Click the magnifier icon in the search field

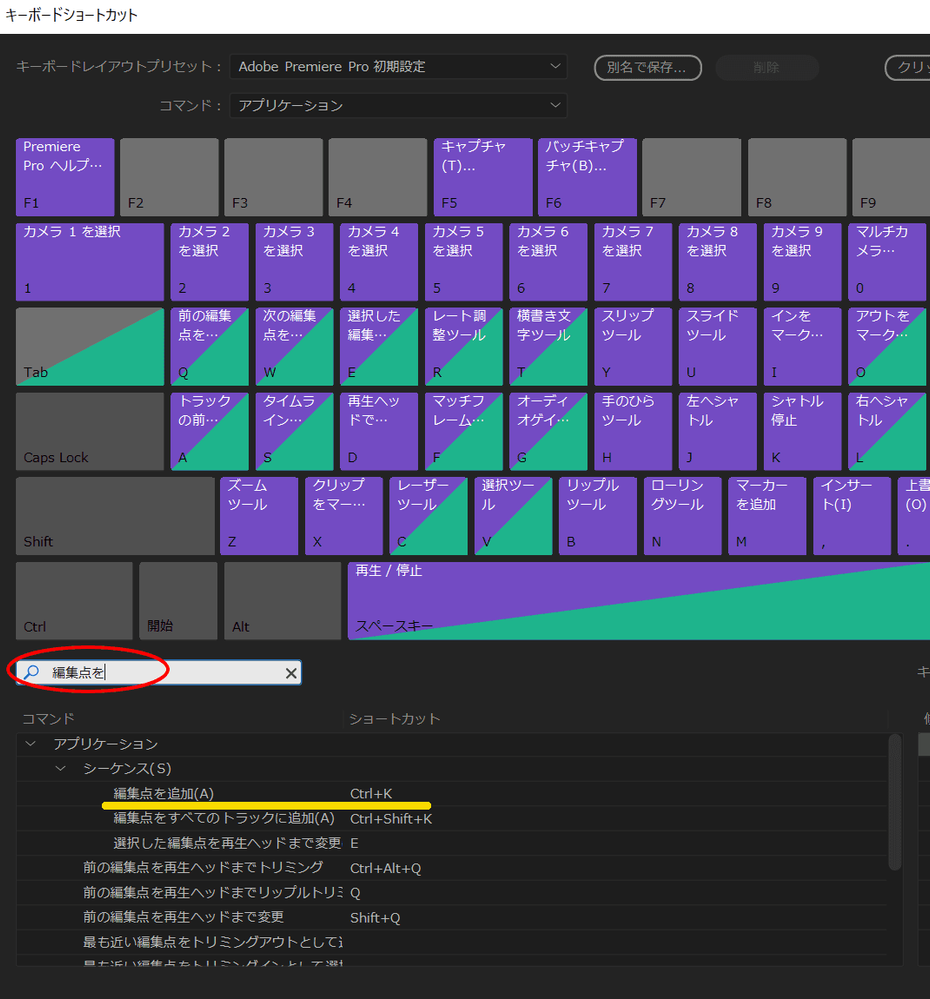(x=31, y=672)
